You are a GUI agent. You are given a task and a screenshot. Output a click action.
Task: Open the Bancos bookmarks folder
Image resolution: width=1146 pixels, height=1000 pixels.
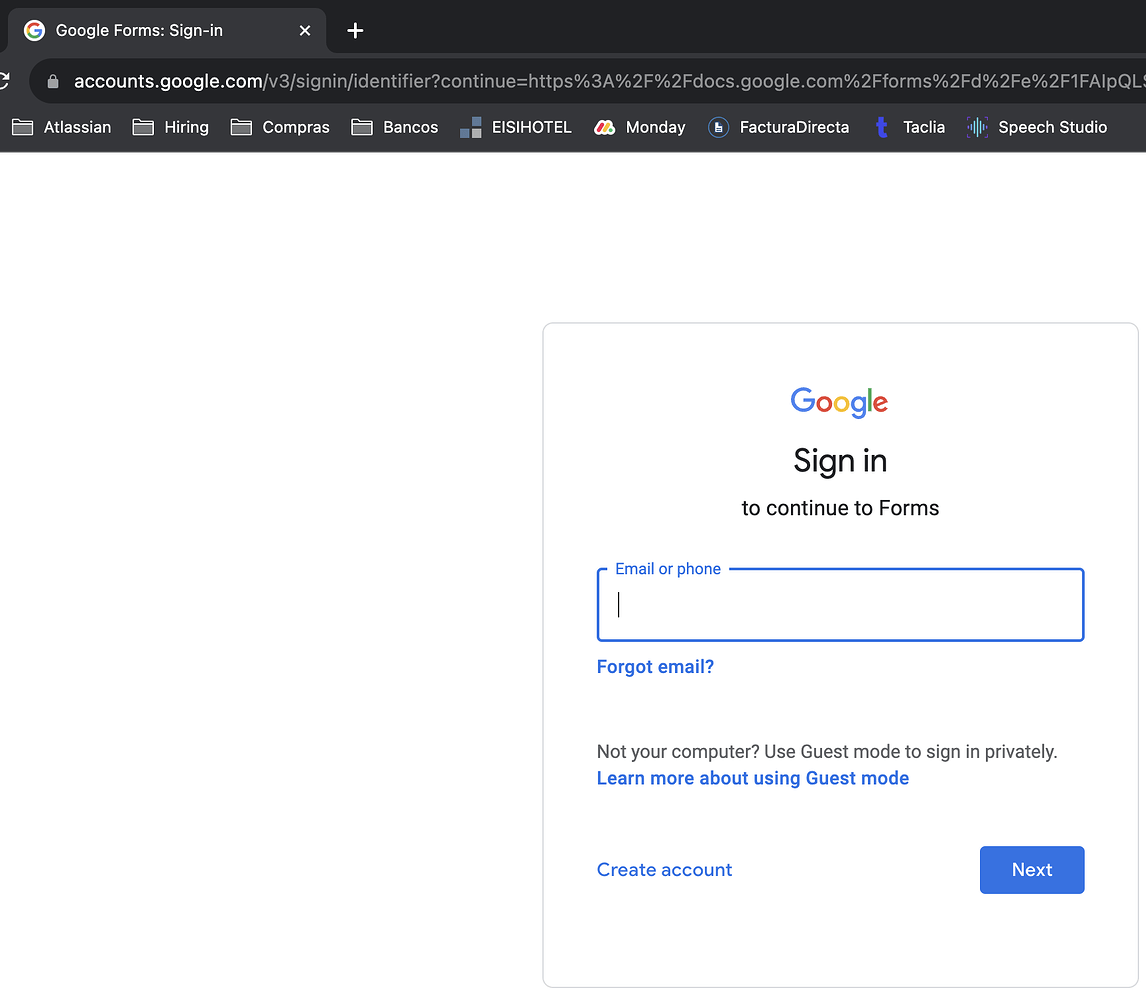pyautogui.click(x=395, y=127)
